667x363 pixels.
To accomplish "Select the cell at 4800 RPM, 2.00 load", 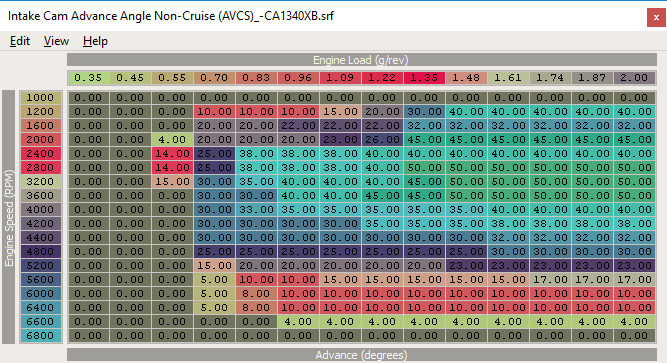I will pos(634,252).
